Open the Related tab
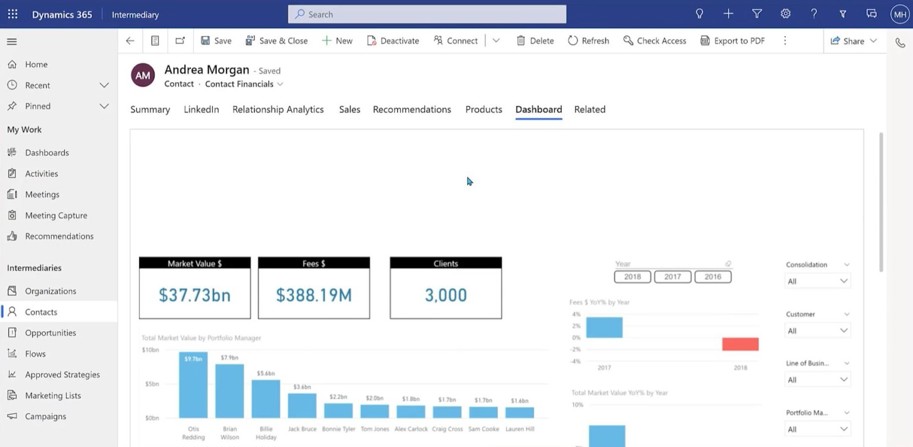 (590, 109)
